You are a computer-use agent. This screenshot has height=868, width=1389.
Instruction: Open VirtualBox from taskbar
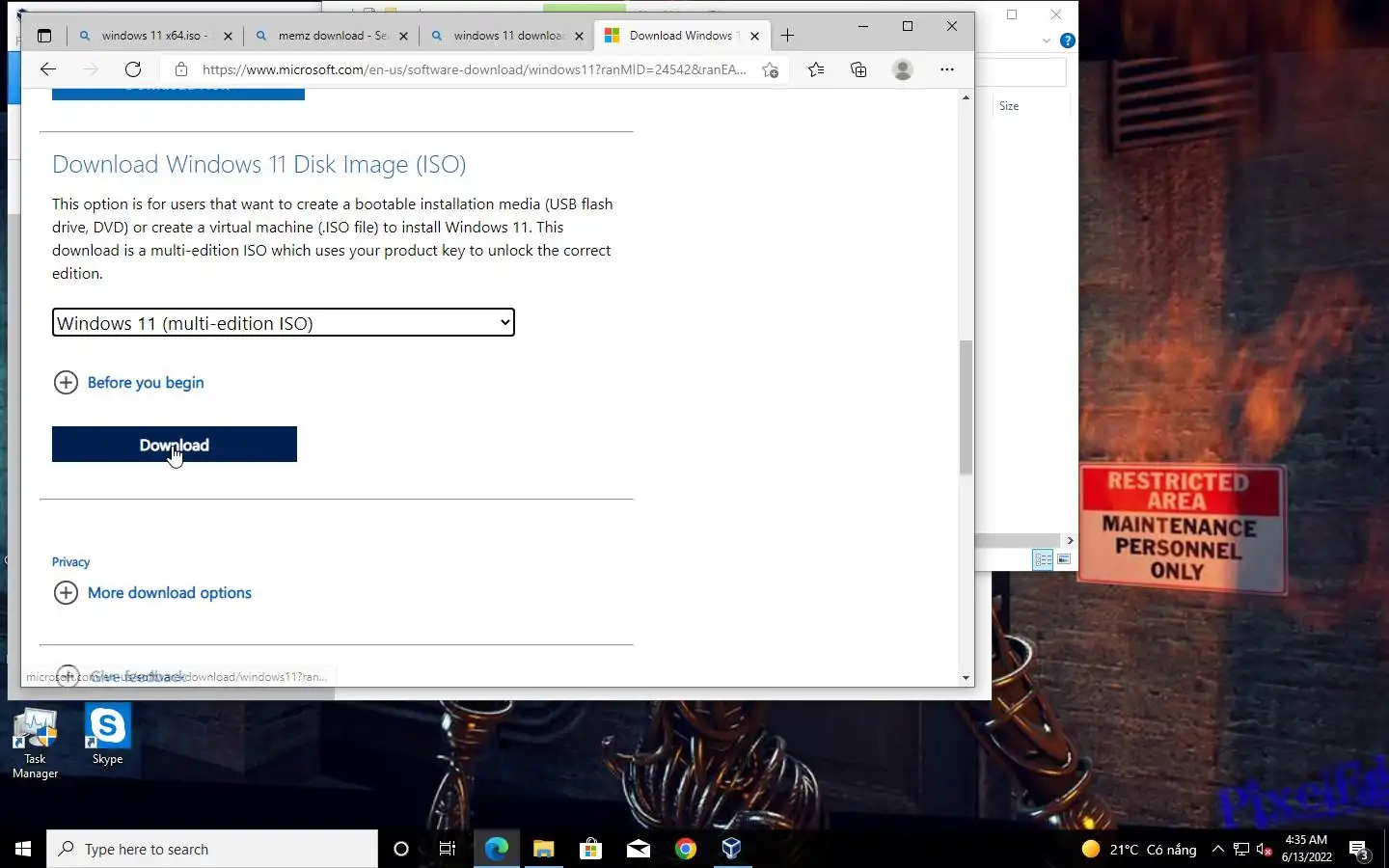(731, 849)
